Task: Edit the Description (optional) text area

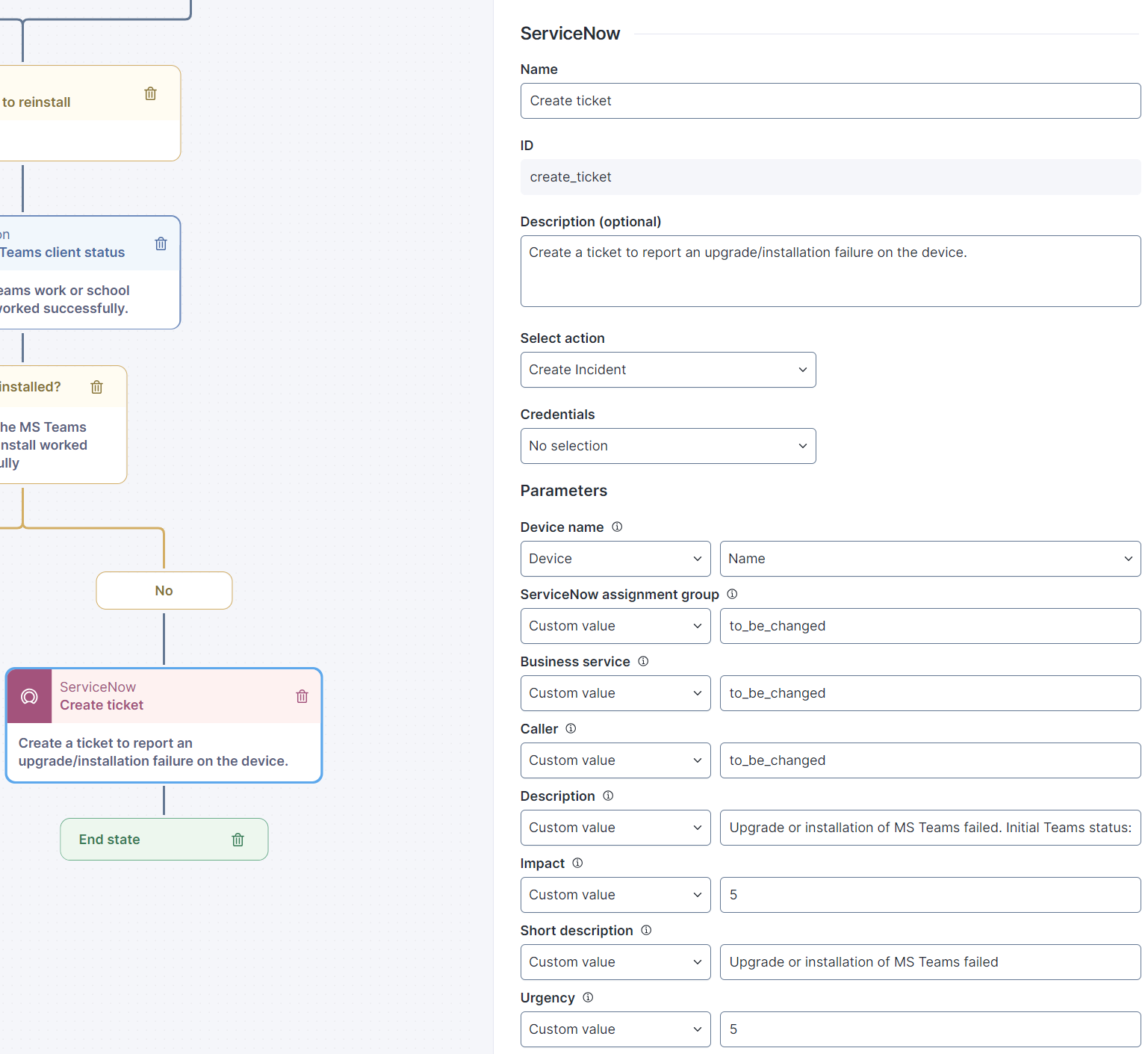Action: pyautogui.click(x=831, y=271)
